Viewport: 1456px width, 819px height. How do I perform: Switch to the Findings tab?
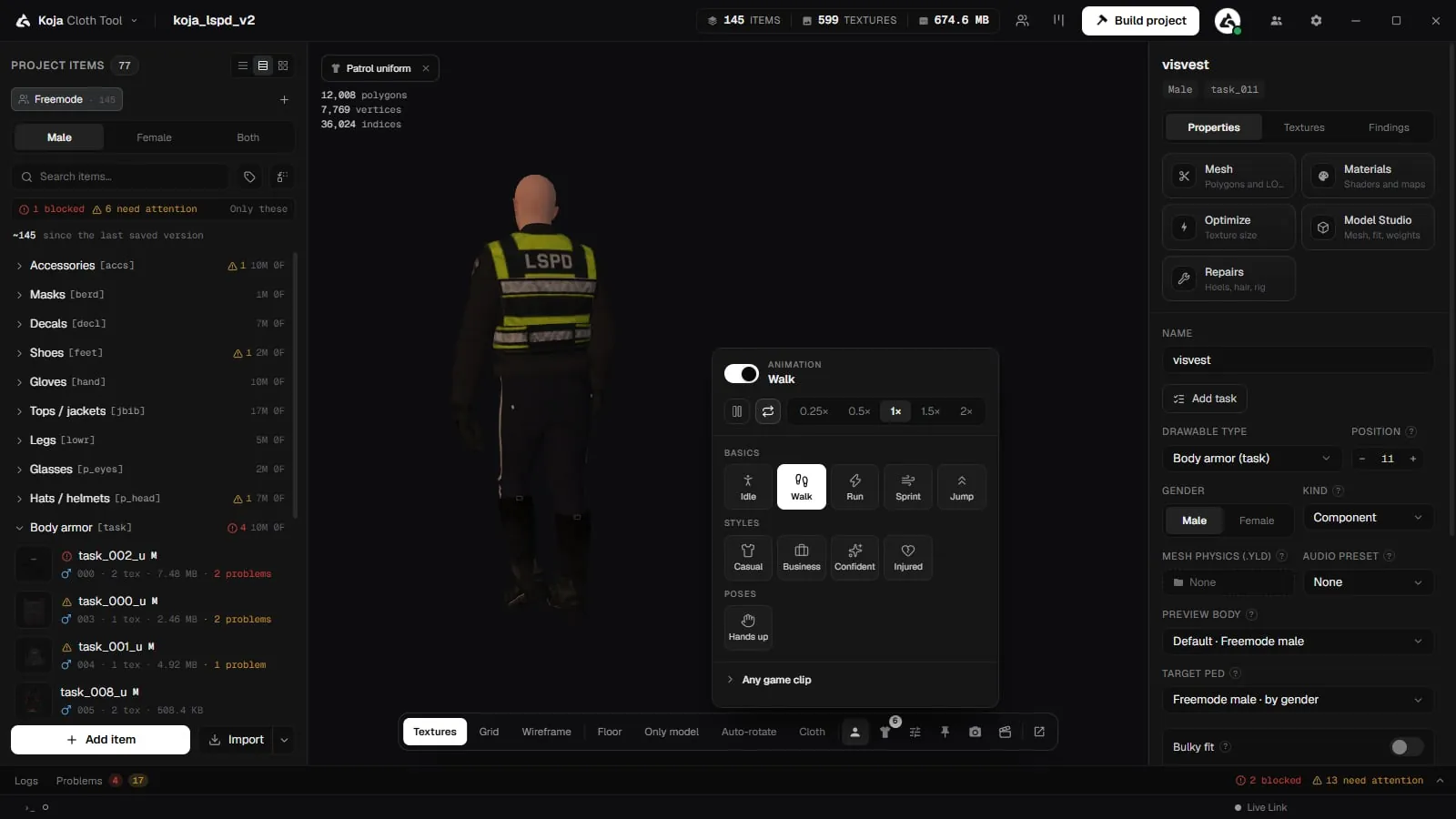(x=1388, y=127)
